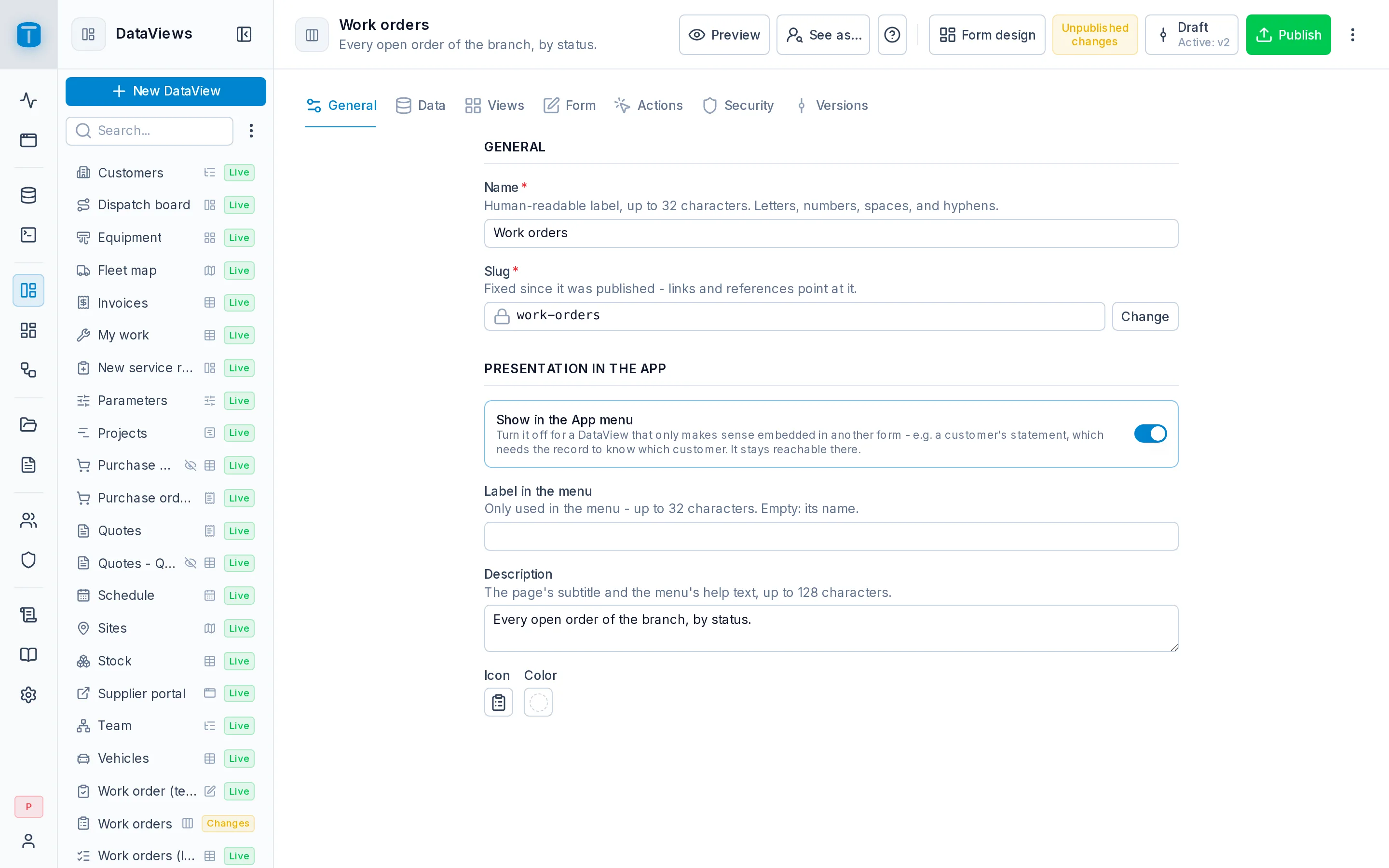The width and height of the screenshot is (1389, 868).
Task: Open the Dispatch board DataView
Action: click(166, 205)
